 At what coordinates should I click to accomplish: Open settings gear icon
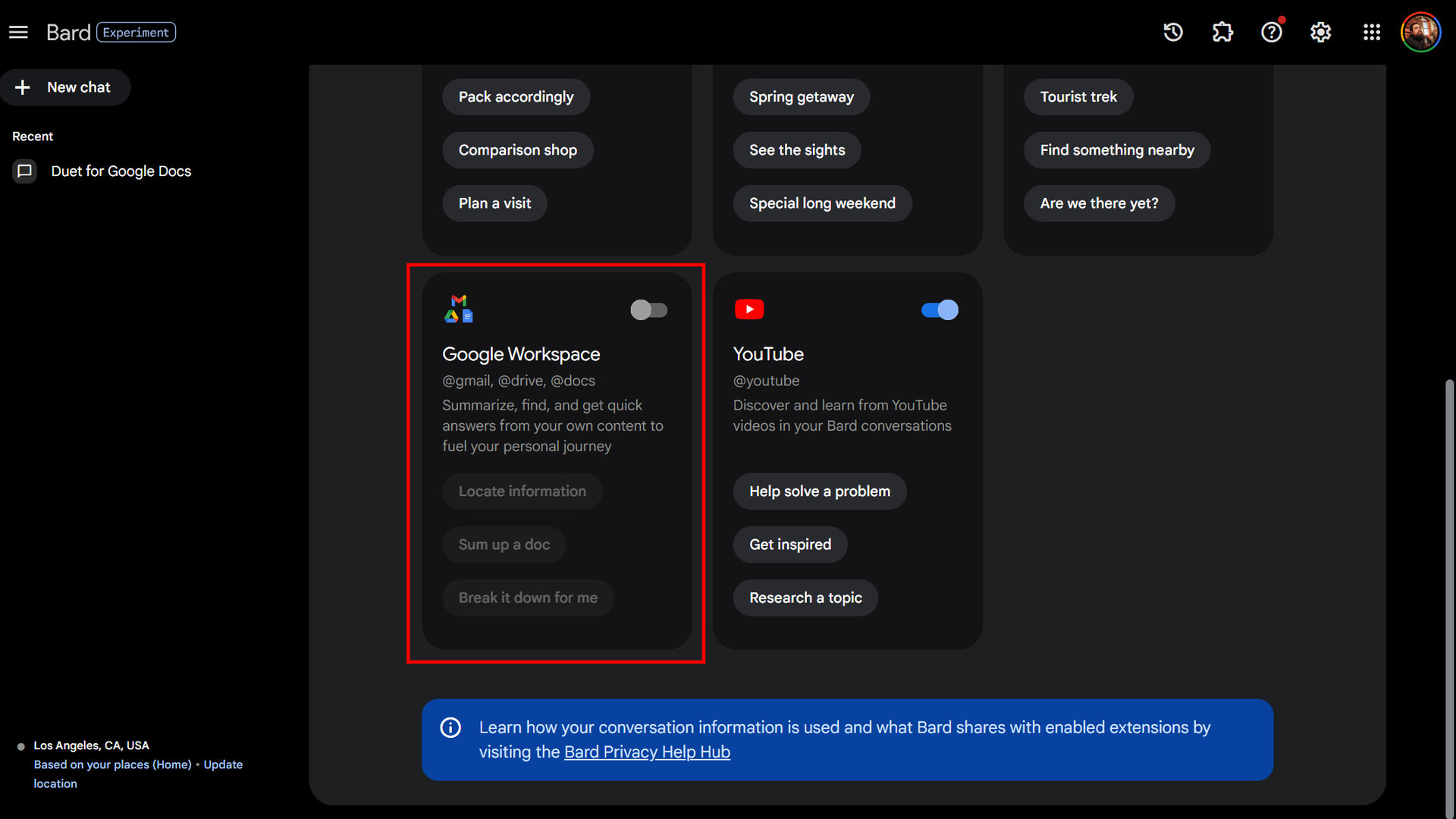pos(1321,32)
